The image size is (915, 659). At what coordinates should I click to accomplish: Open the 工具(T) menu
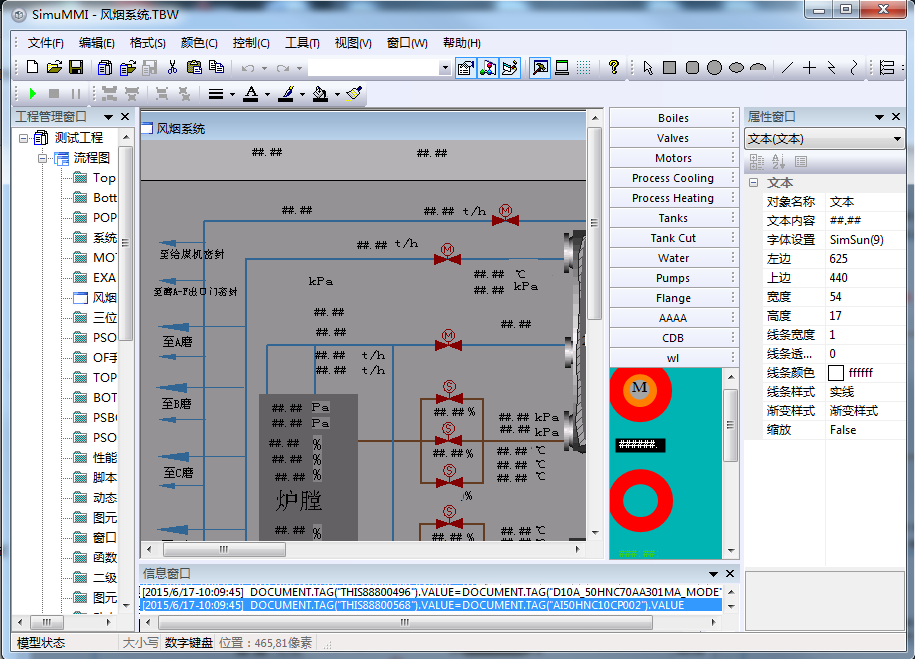pyautogui.click(x=302, y=43)
